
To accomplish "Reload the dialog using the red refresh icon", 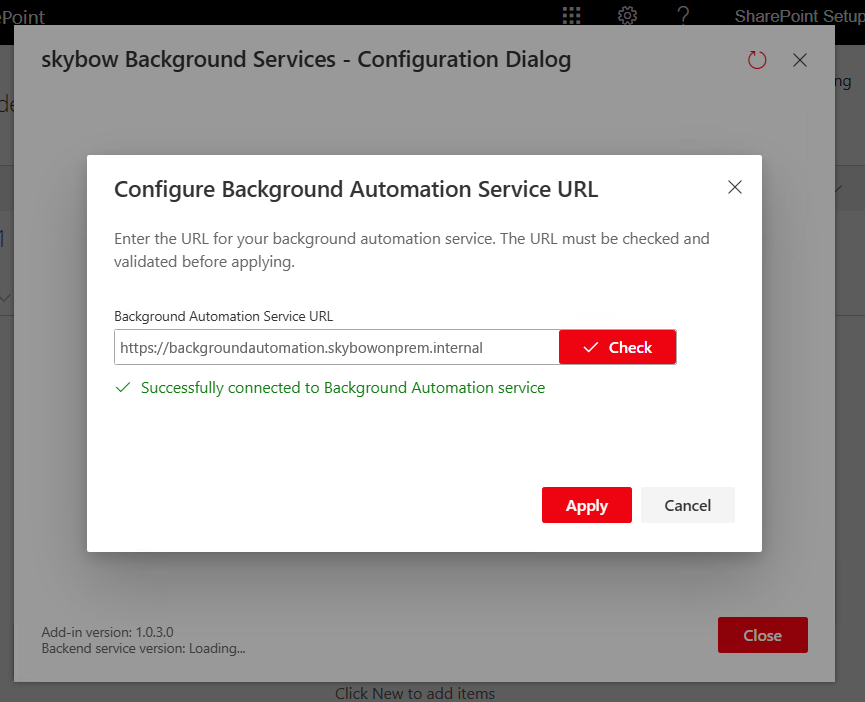I will click(x=757, y=60).
